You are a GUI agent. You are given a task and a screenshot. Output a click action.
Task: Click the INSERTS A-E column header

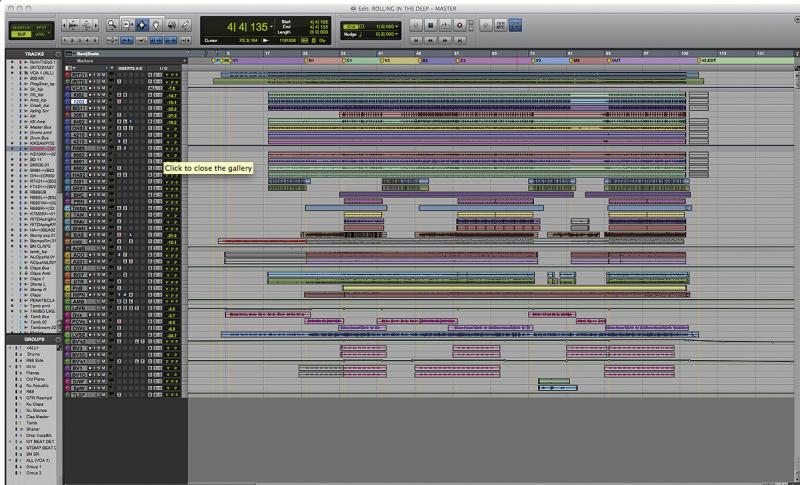(x=128, y=68)
